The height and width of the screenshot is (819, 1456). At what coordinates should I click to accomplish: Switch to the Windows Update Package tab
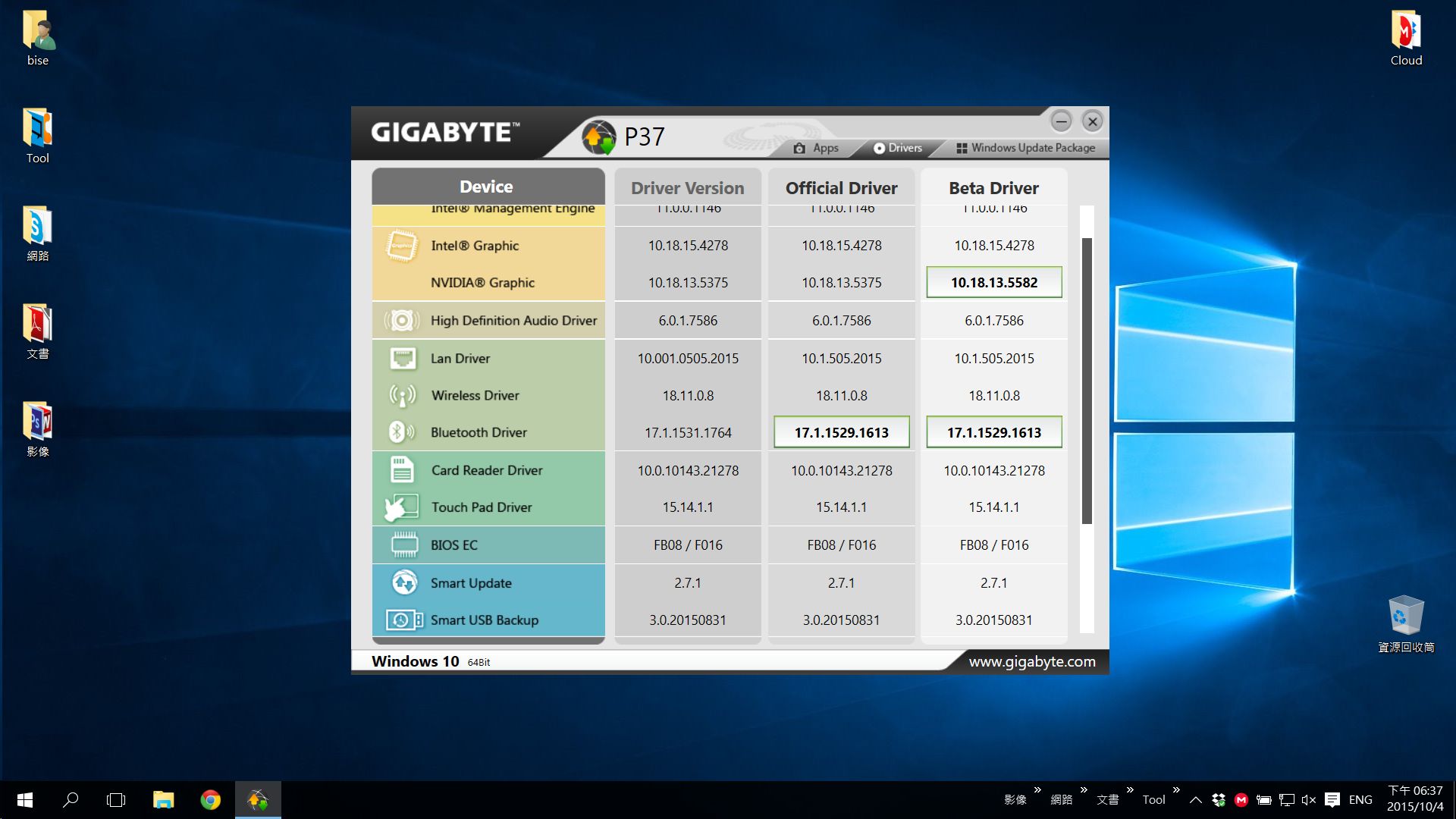(x=1025, y=148)
